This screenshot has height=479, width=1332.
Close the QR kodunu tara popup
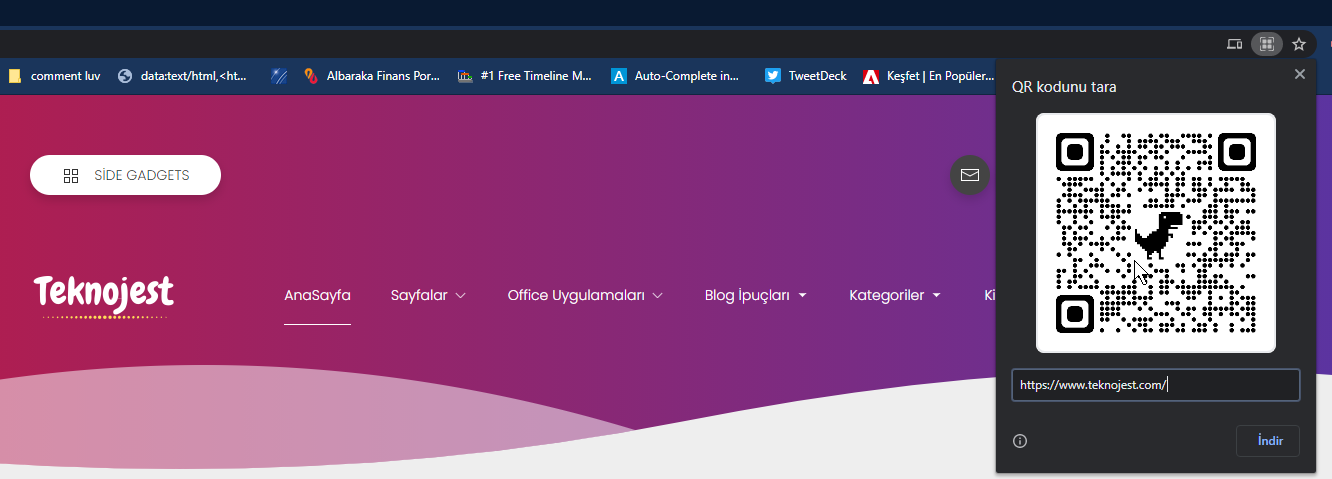coord(1299,74)
